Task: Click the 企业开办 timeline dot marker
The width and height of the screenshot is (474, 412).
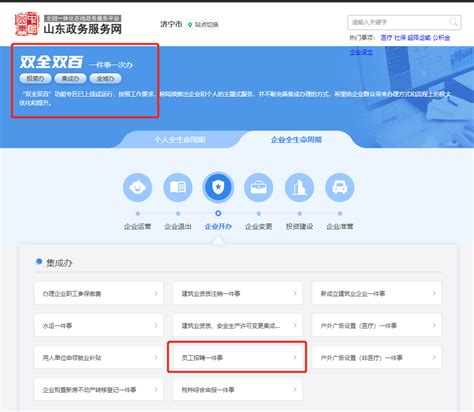Action: tap(218, 213)
